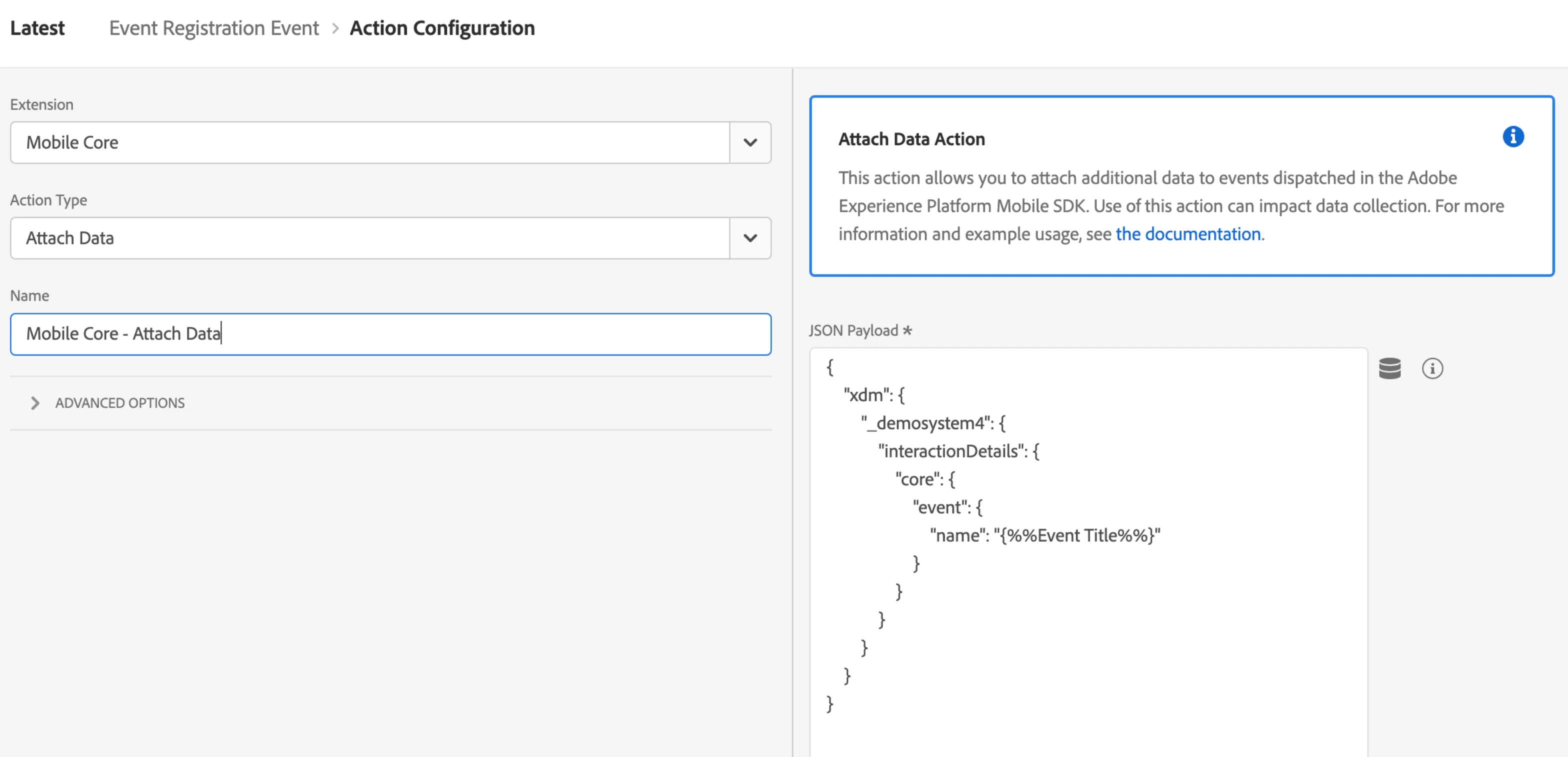The height and width of the screenshot is (757, 1568).
Task: Click the Attach Data Action heading
Action: (911, 138)
